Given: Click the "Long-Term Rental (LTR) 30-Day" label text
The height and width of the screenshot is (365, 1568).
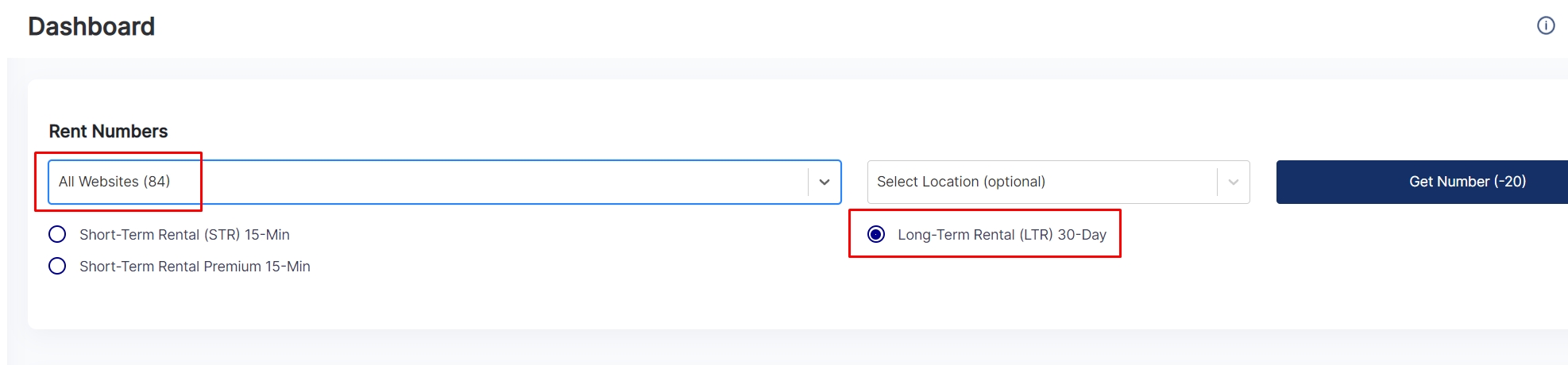Looking at the screenshot, I should 1002,235.
